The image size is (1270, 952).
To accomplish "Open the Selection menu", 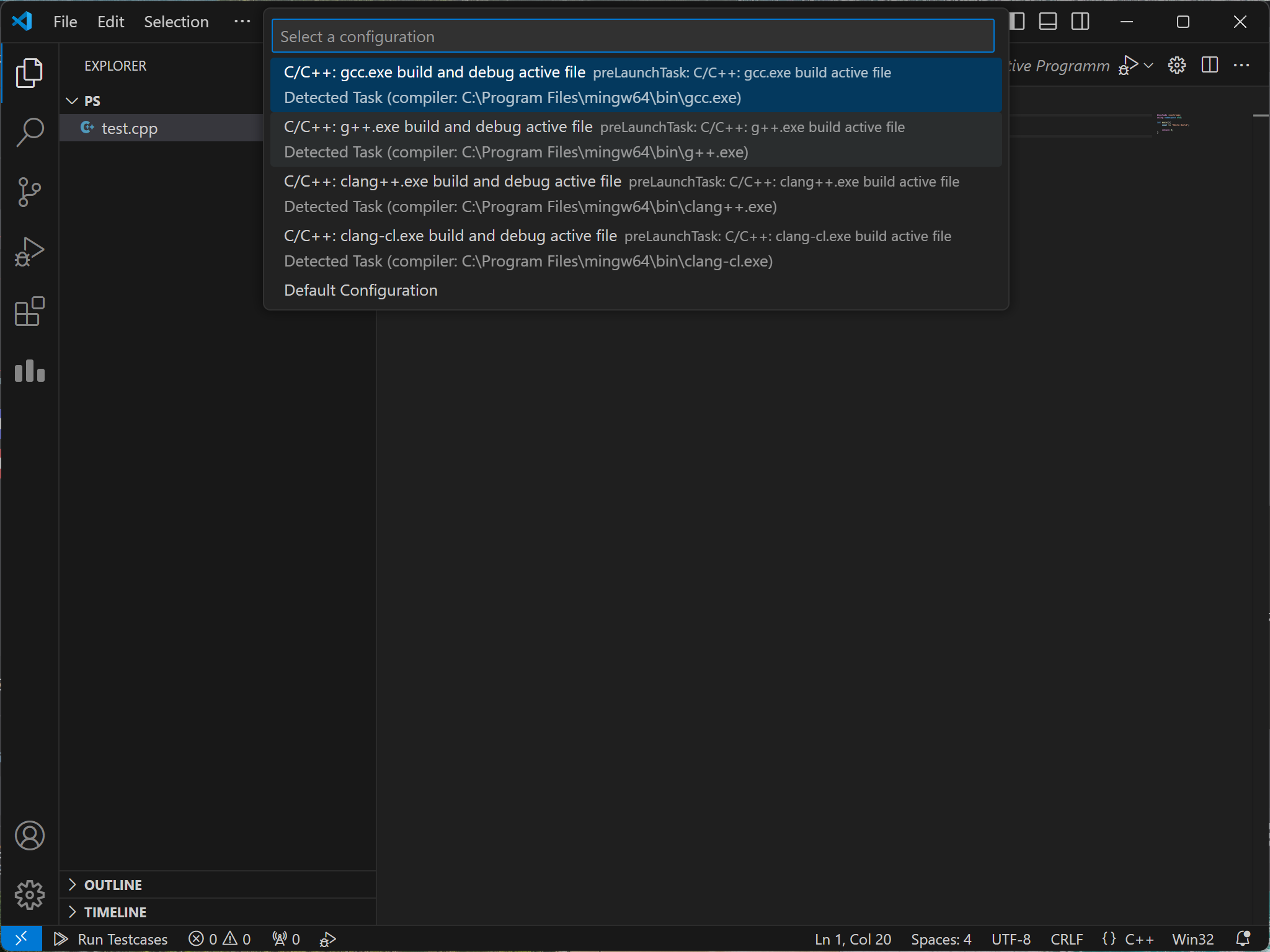I will pyautogui.click(x=176, y=22).
